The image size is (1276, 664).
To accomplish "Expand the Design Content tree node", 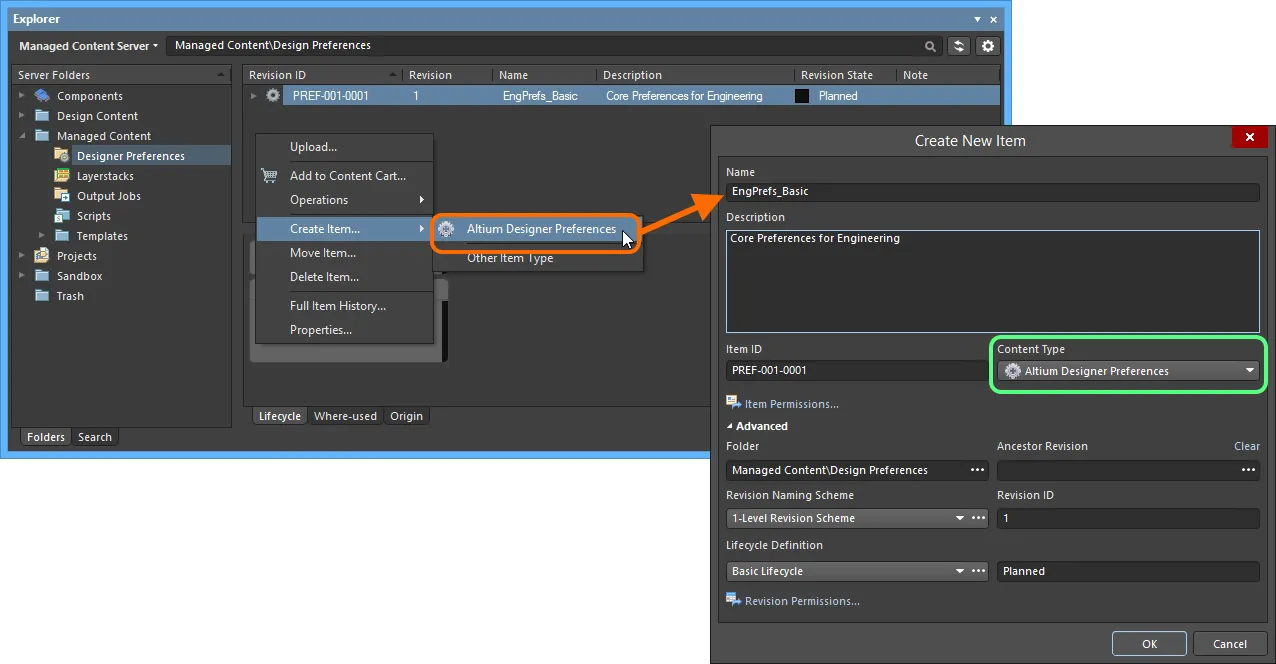I will click(x=22, y=116).
